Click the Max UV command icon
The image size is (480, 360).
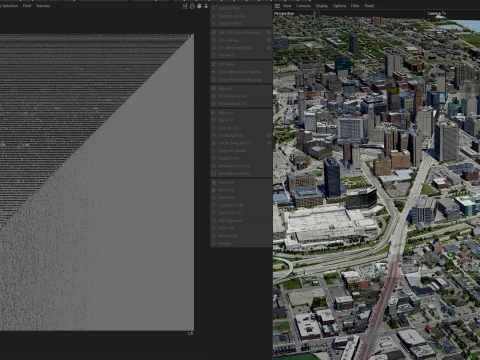point(214,89)
